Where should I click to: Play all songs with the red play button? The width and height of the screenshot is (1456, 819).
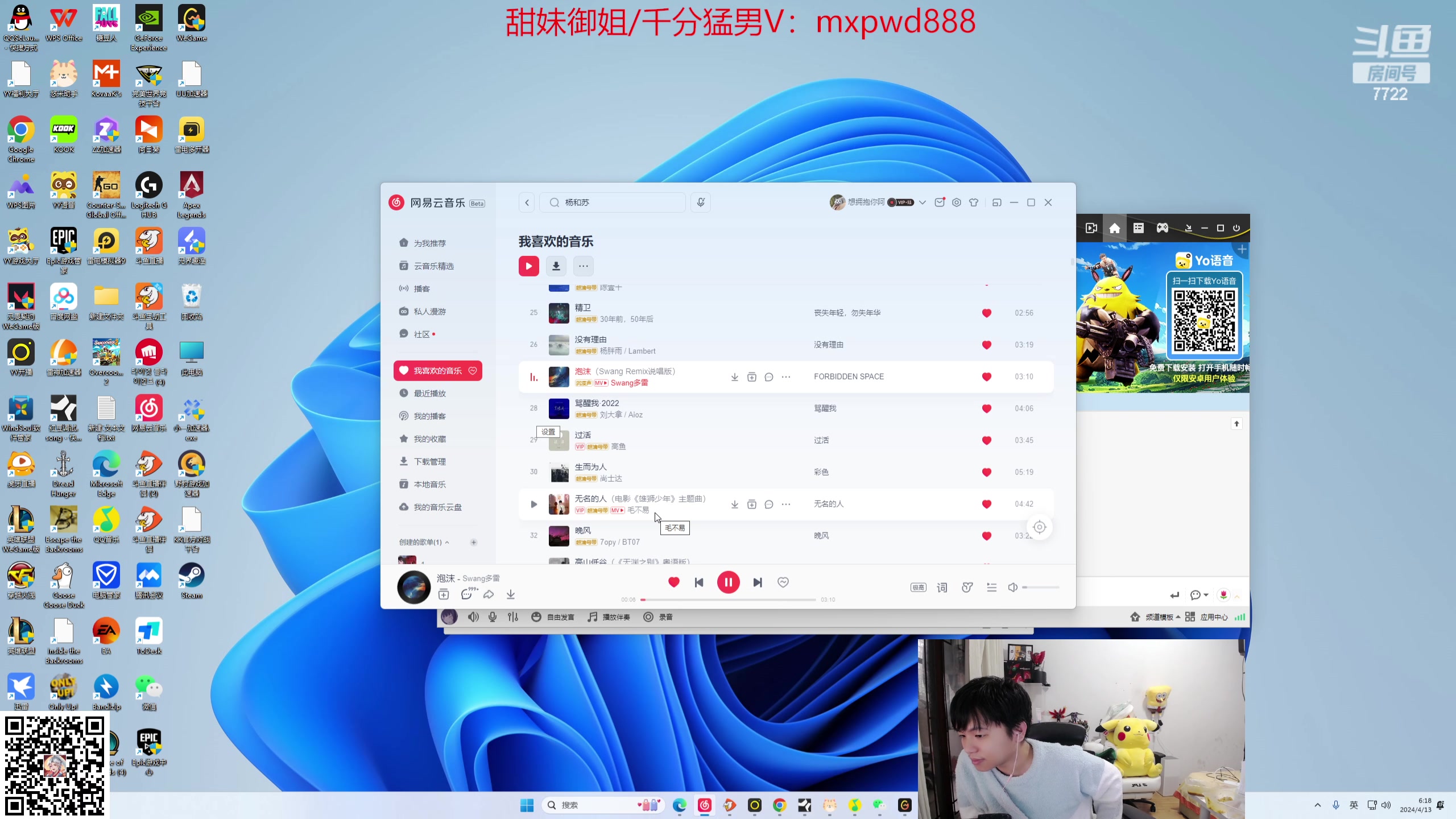(x=528, y=266)
